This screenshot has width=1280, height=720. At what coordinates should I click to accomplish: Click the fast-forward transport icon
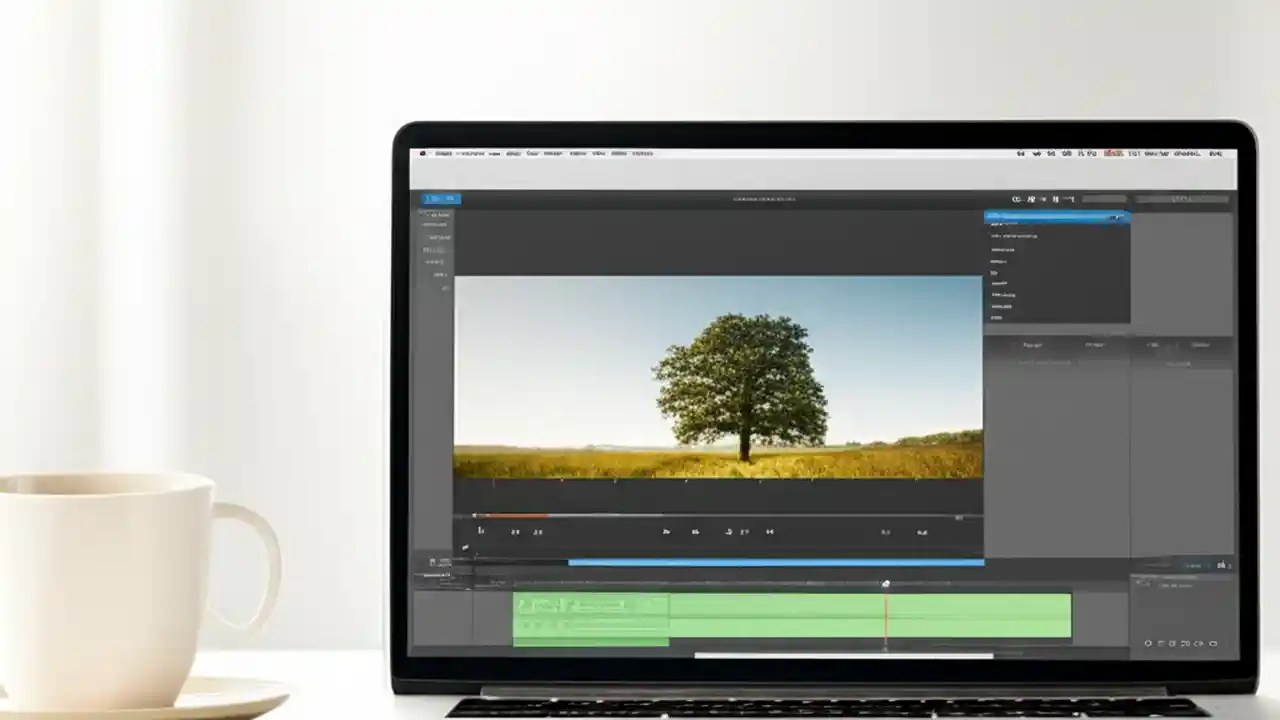point(746,531)
